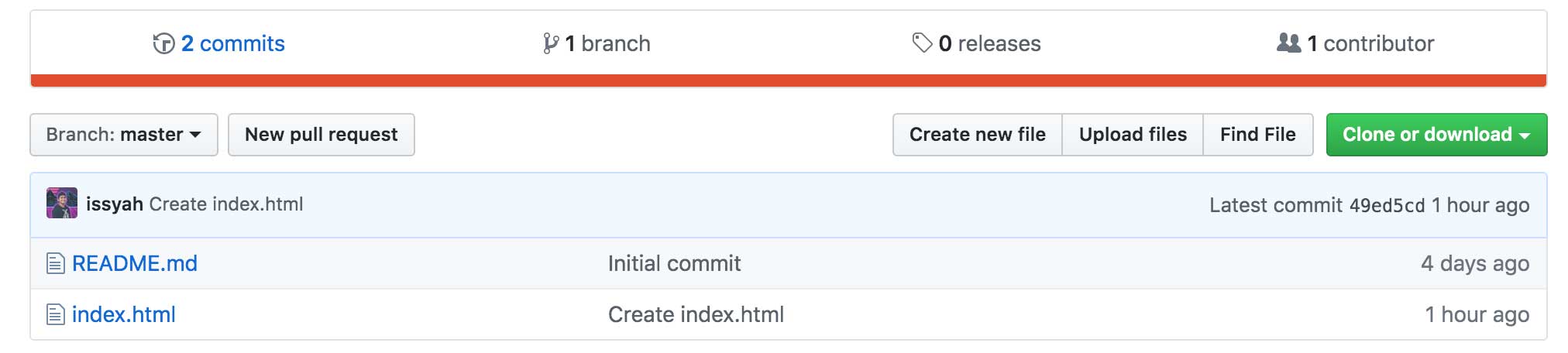
Task: Click the Find File button
Action: [x=1258, y=135]
